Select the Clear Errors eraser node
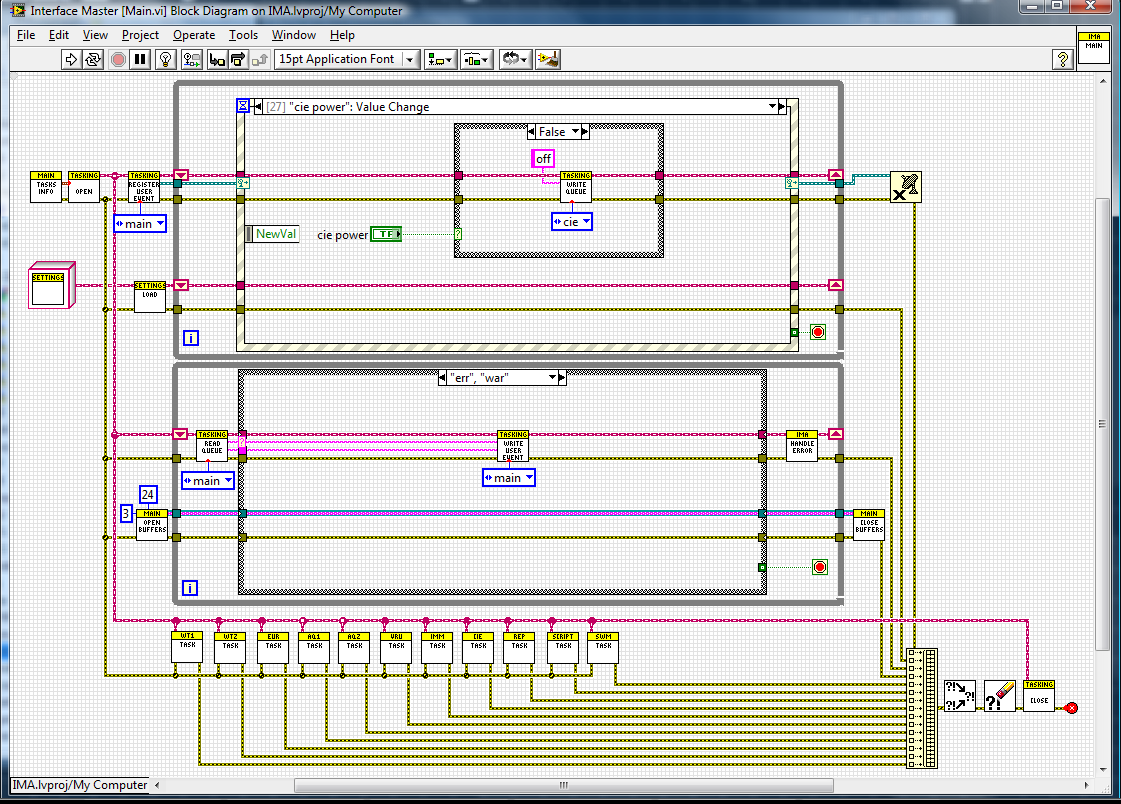 point(999,695)
